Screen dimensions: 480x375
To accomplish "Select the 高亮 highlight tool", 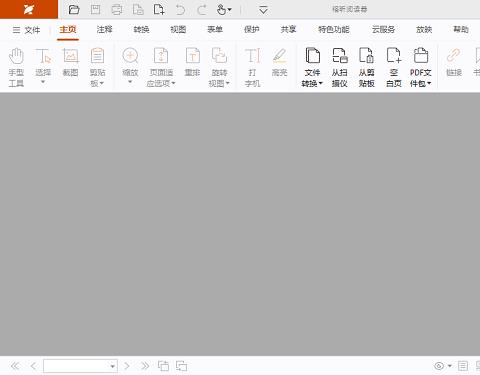I will click(x=279, y=62).
